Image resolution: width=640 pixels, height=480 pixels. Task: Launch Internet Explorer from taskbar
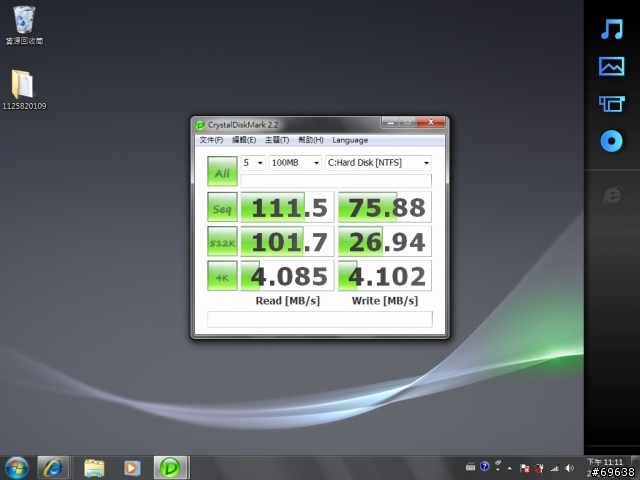click(x=53, y=468)
